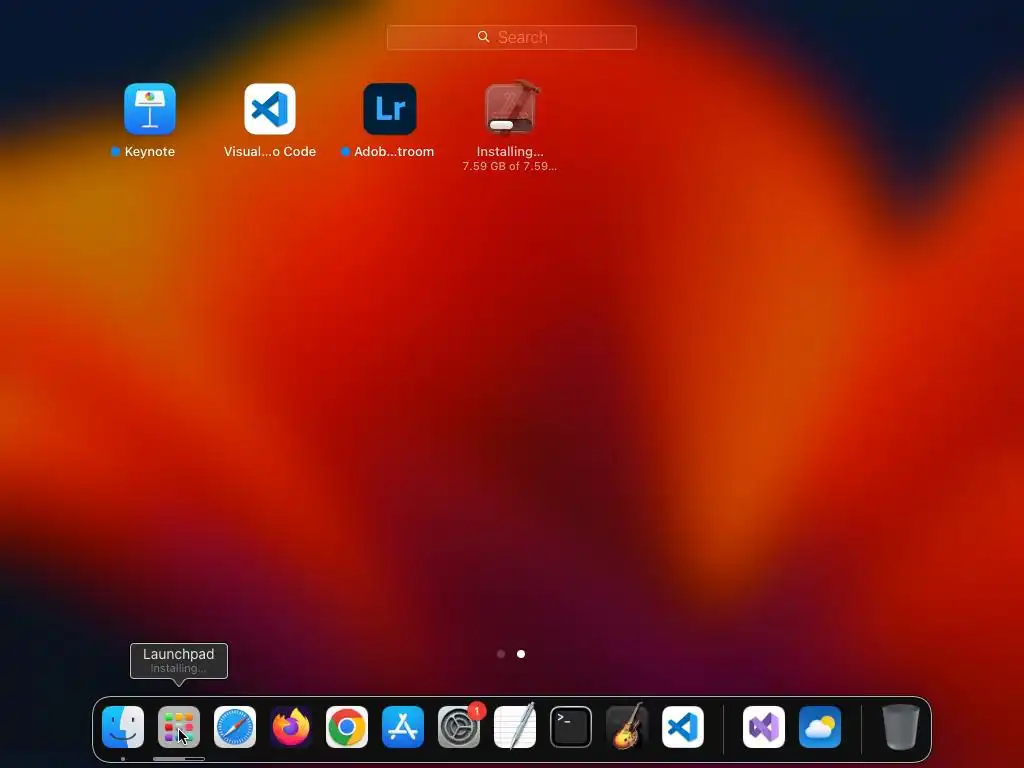Click the Launchpad icon in the Dock
The width and height of the screenshot is (1024, 768).
pos(179,727)
